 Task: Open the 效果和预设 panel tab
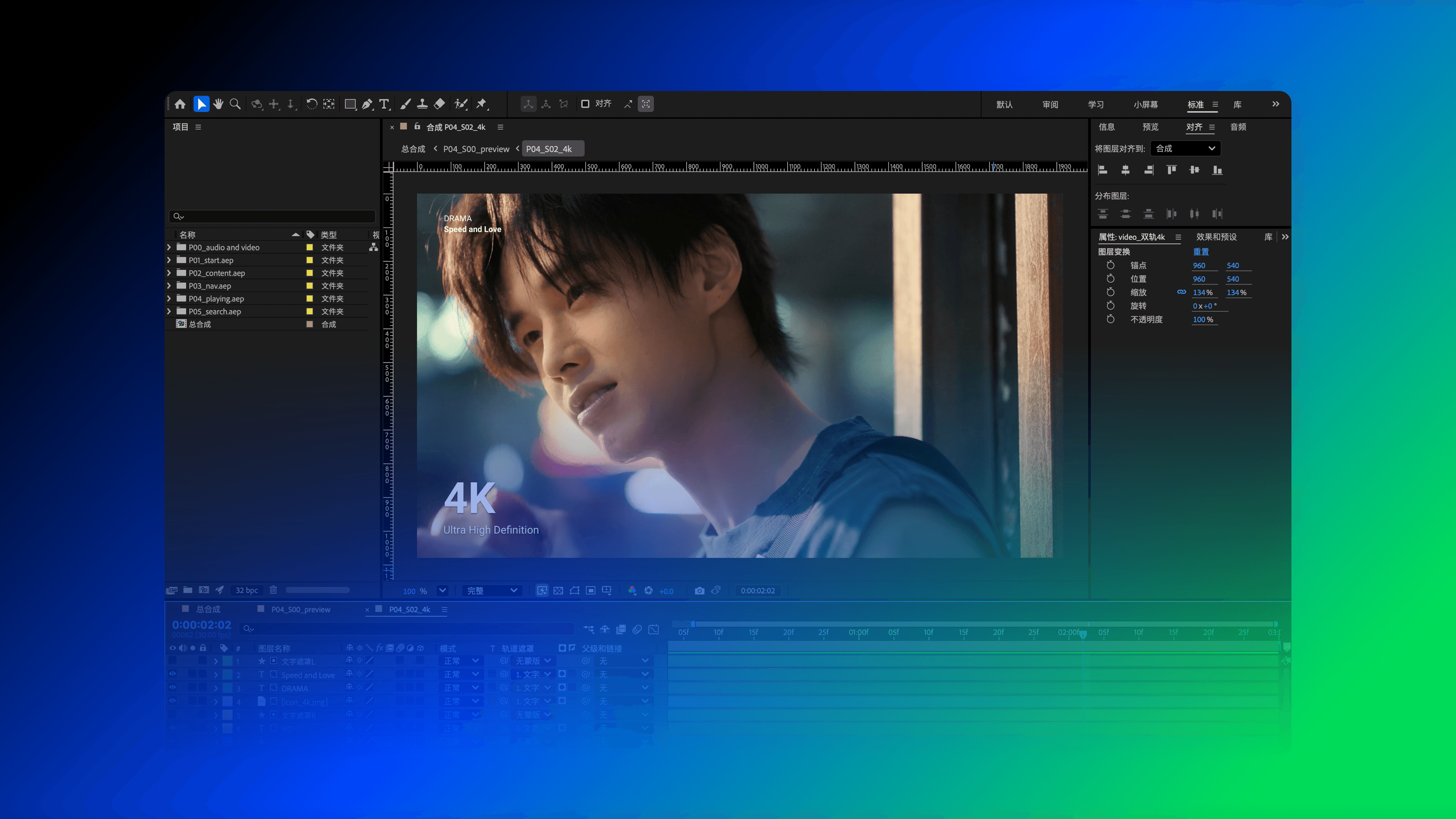1216,237
